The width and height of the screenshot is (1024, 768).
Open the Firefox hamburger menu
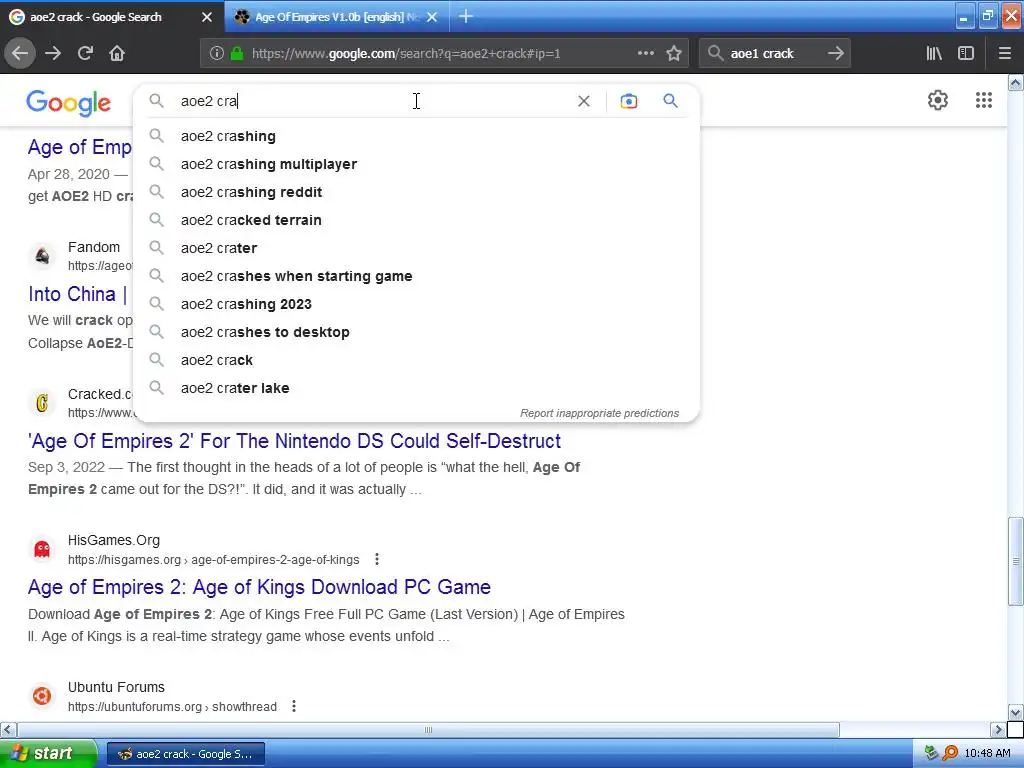click(x=1004, y=54)
